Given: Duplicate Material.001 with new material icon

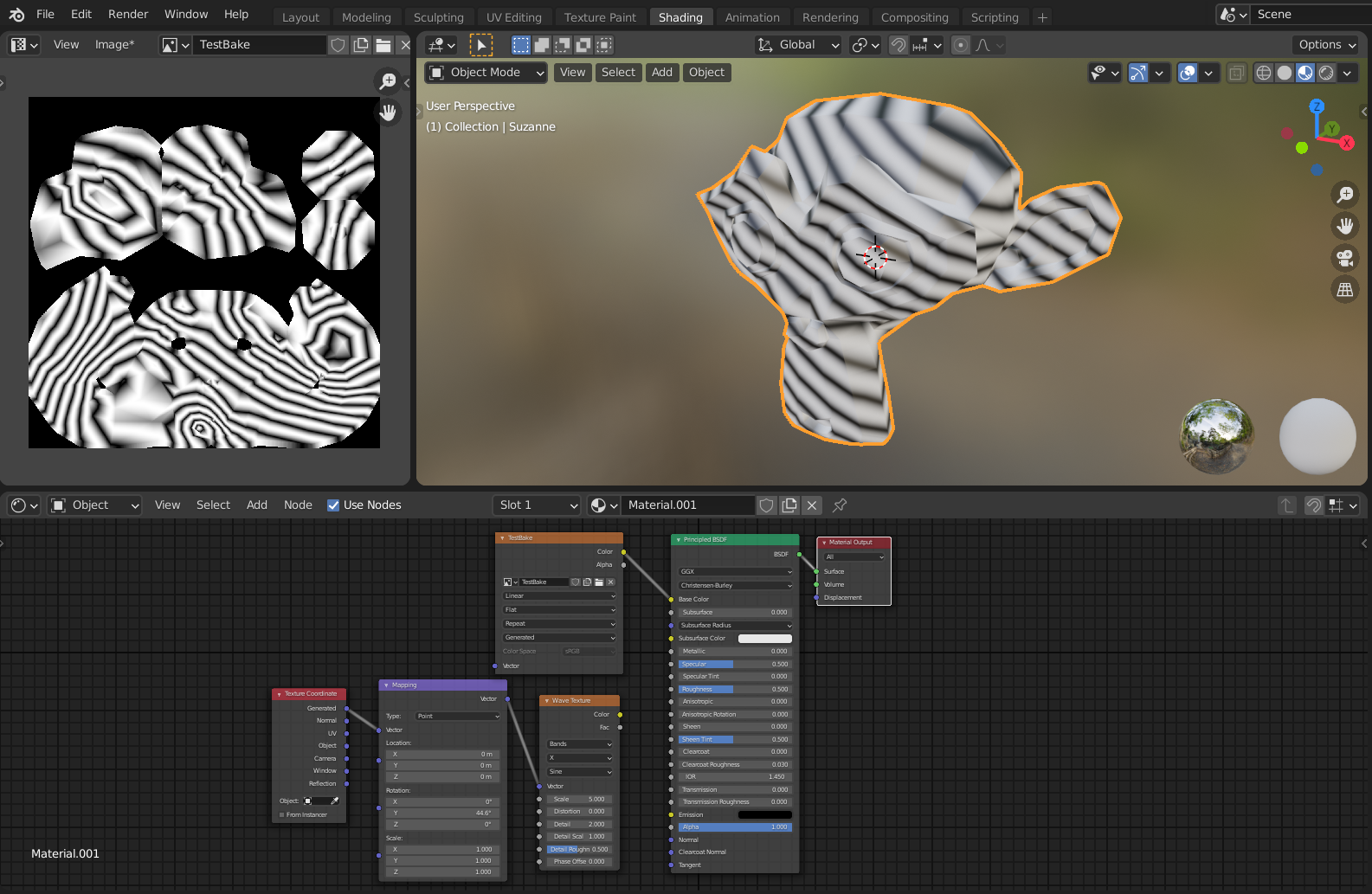Looking at the screenshot, I should tap(789, 505).
